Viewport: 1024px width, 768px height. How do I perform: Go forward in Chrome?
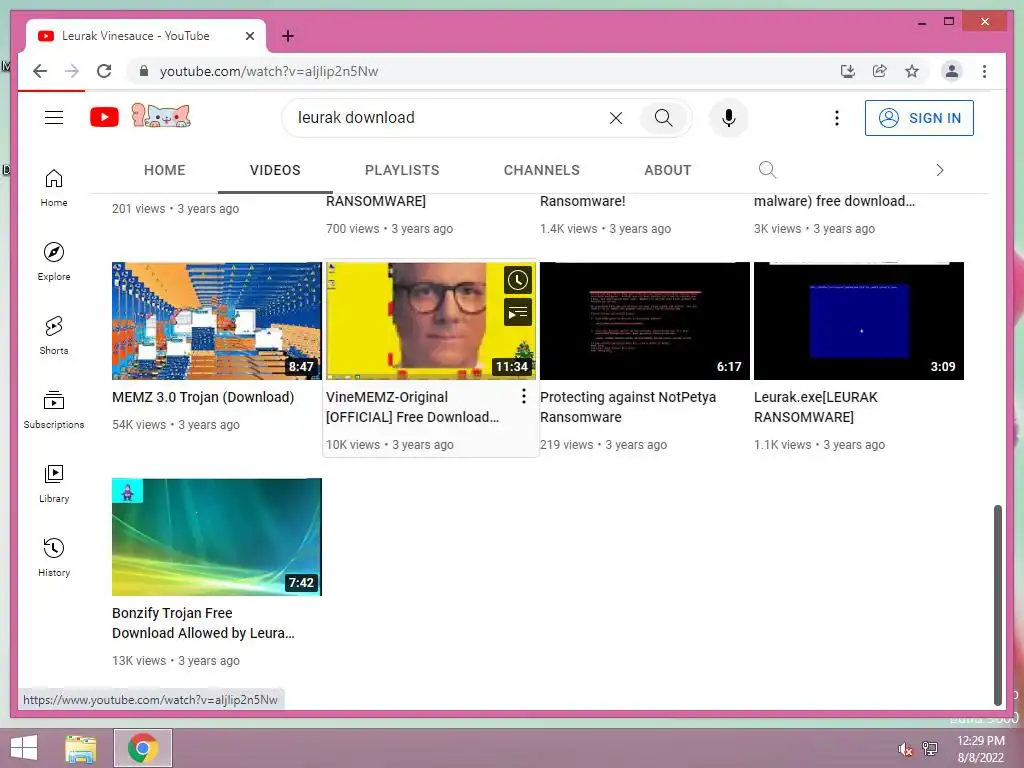[72, 71]
